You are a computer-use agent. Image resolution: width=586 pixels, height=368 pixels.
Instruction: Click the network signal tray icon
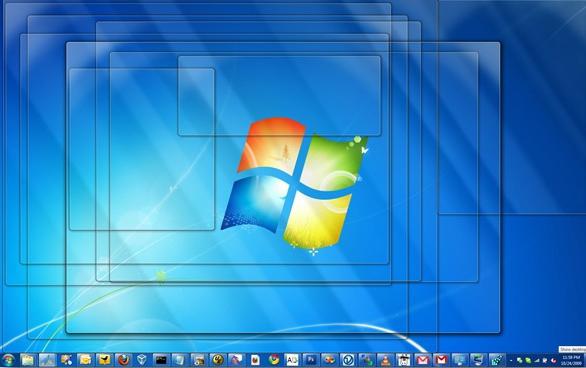pos(537,361)
